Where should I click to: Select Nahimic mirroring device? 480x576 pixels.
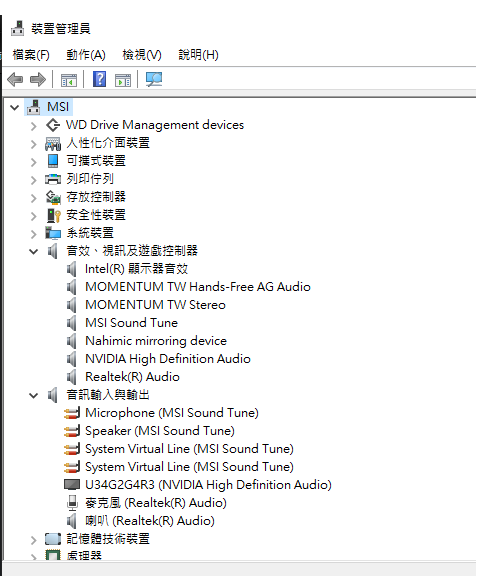pos(156,341)
